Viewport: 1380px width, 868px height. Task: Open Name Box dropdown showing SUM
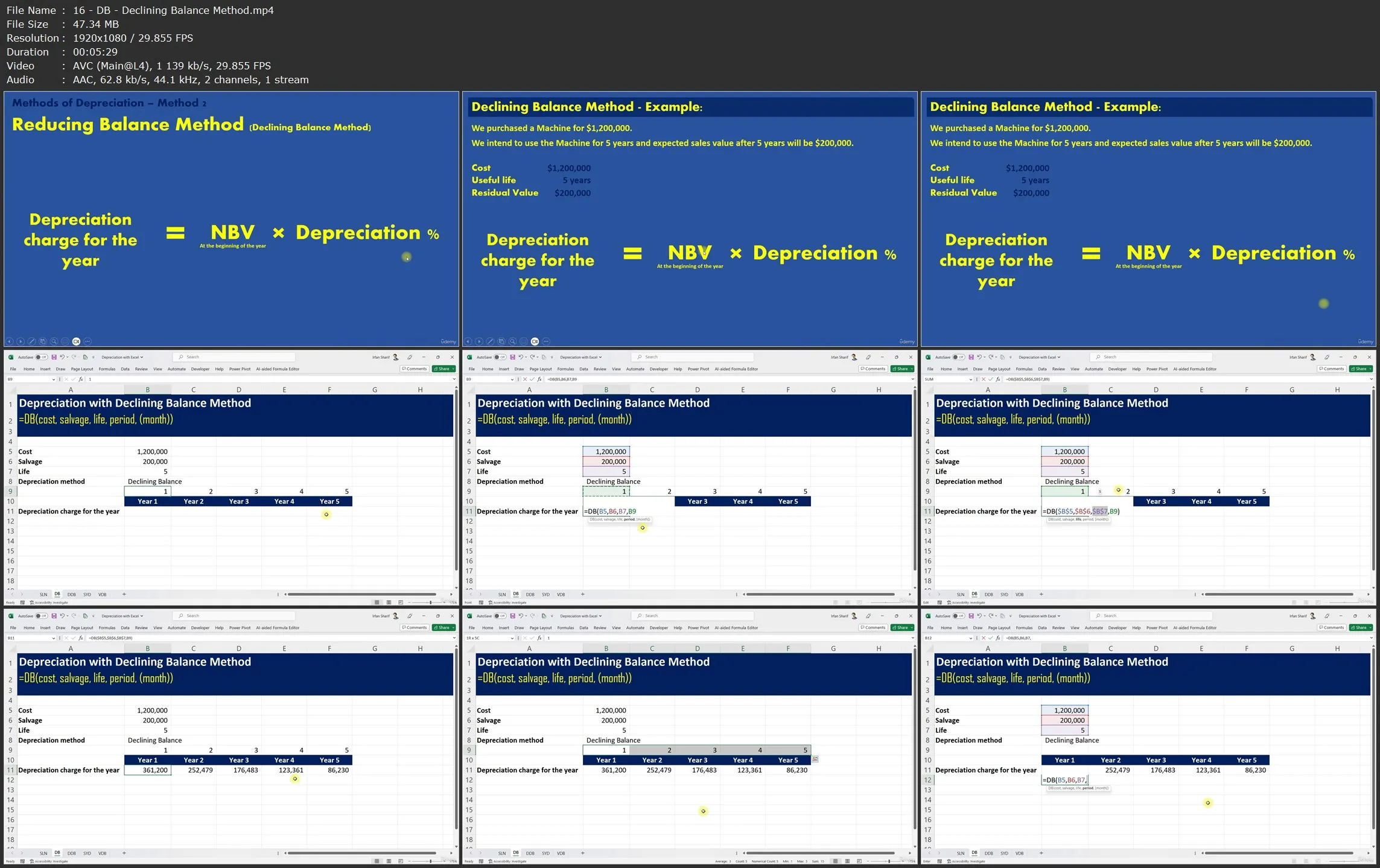971,379
